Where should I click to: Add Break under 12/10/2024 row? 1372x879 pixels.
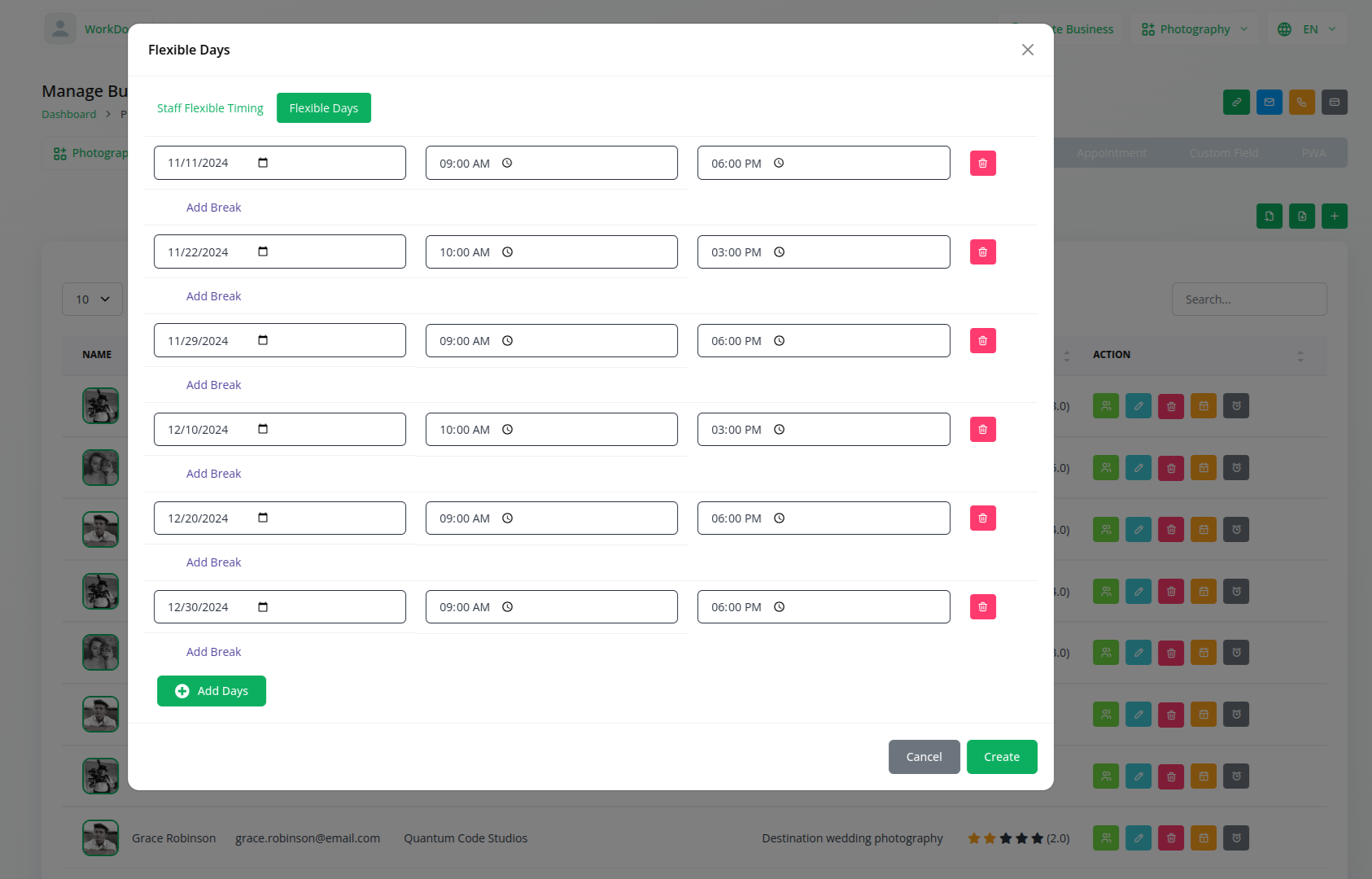pos(213,474)
